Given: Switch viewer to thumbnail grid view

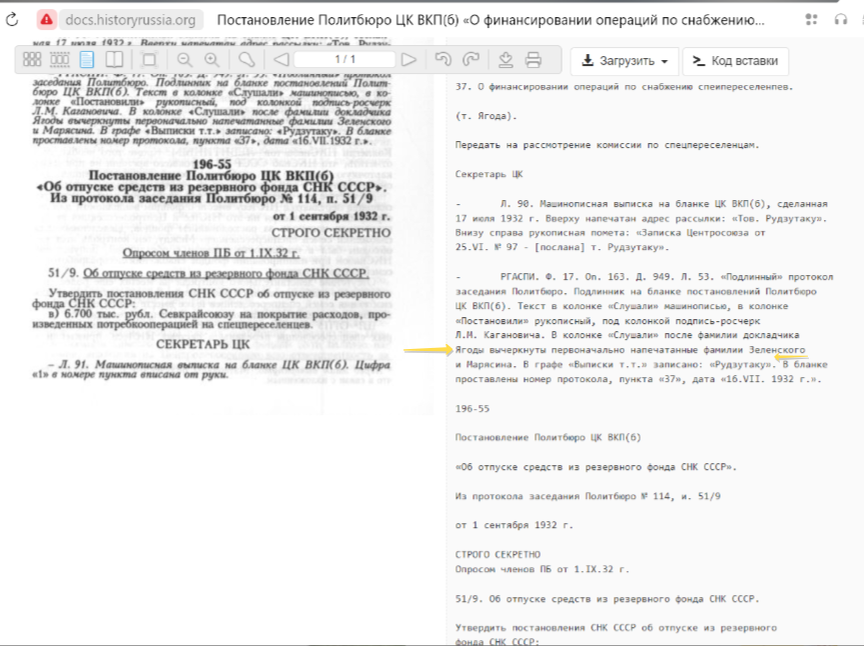Looking at the screenshot, I should [x=32, y=60].
